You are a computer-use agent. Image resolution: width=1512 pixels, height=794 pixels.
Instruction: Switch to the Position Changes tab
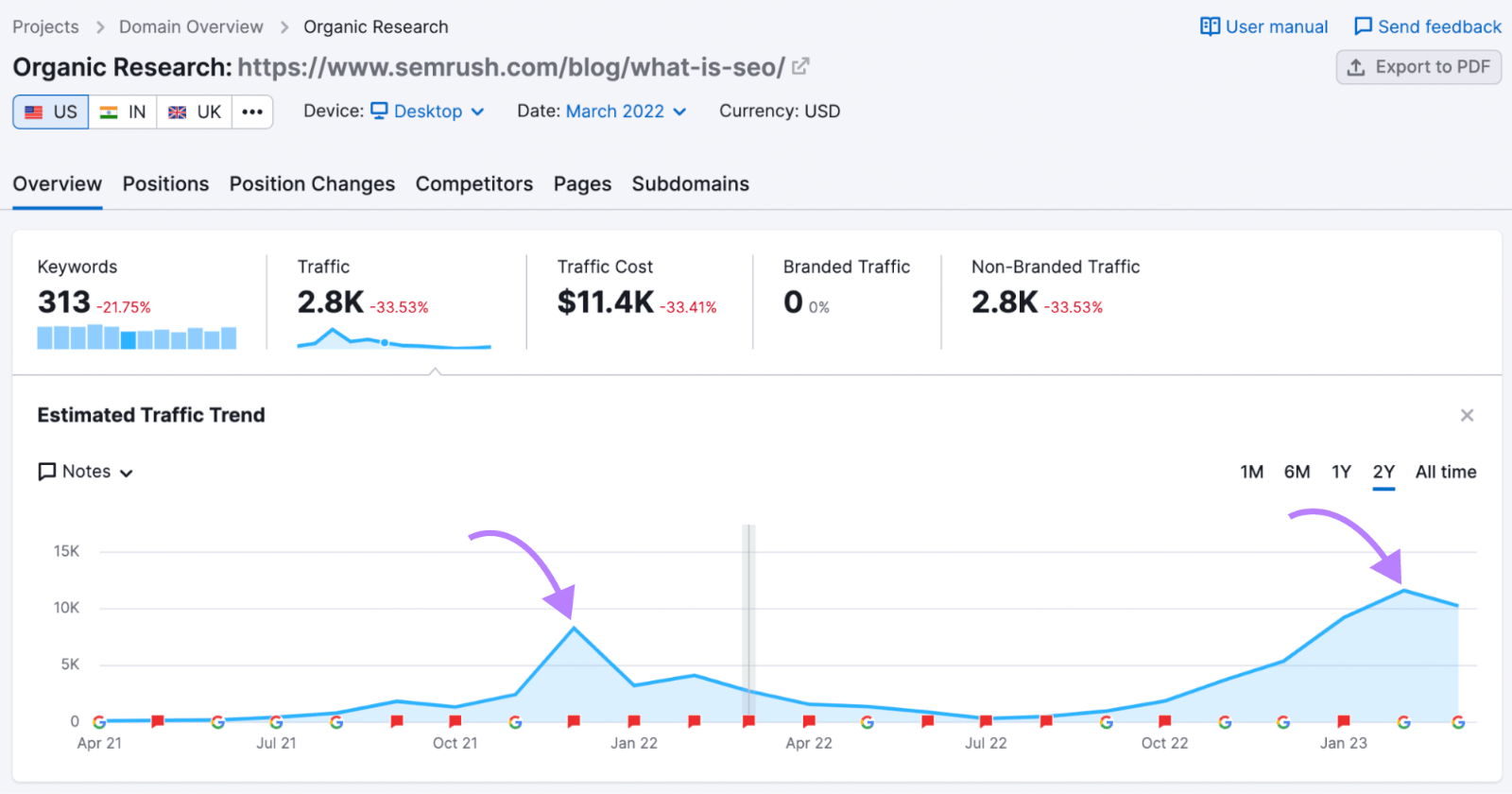(312, 184)
